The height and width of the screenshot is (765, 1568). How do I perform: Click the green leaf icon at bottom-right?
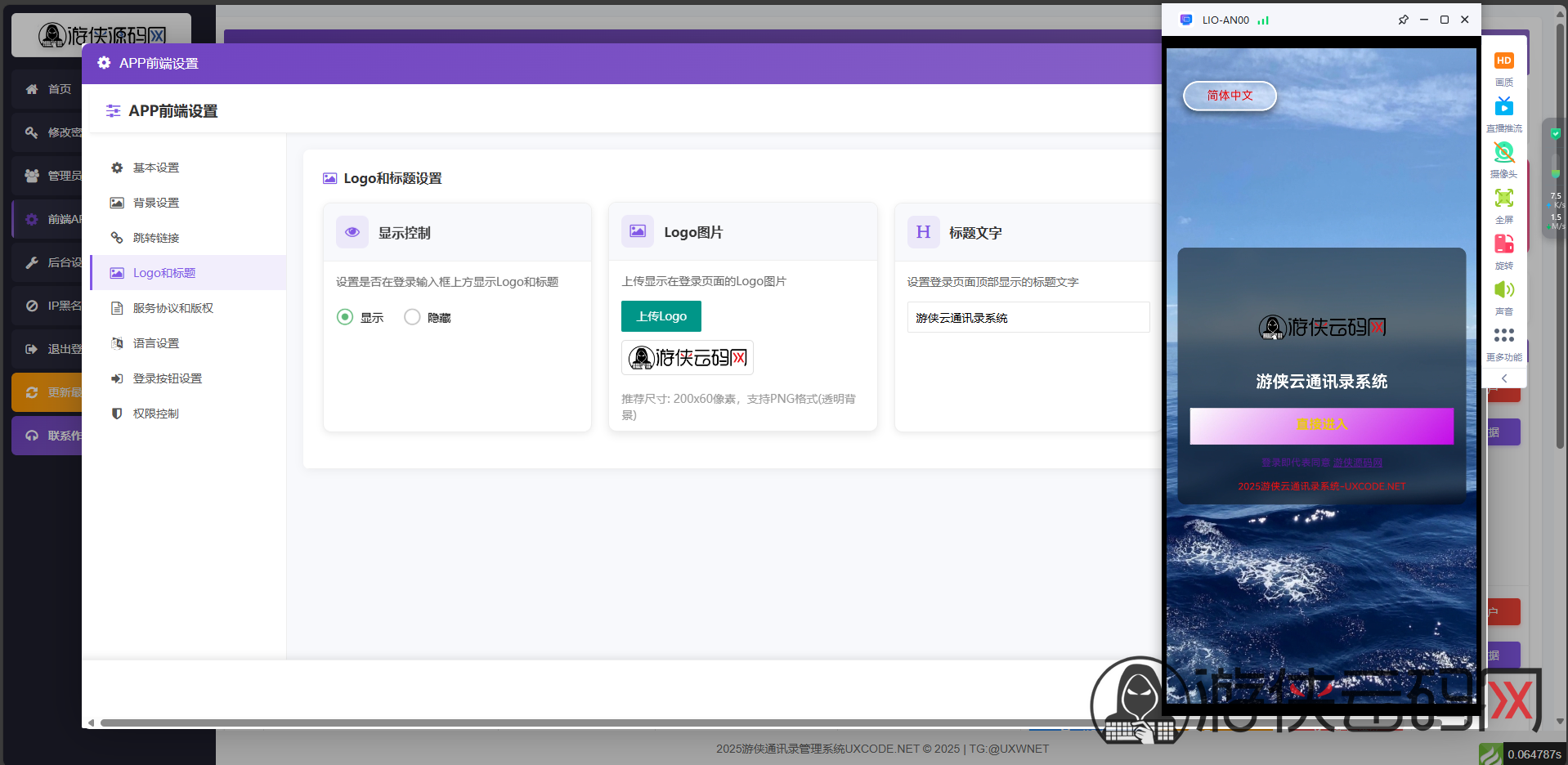[x=1490, y=754]
